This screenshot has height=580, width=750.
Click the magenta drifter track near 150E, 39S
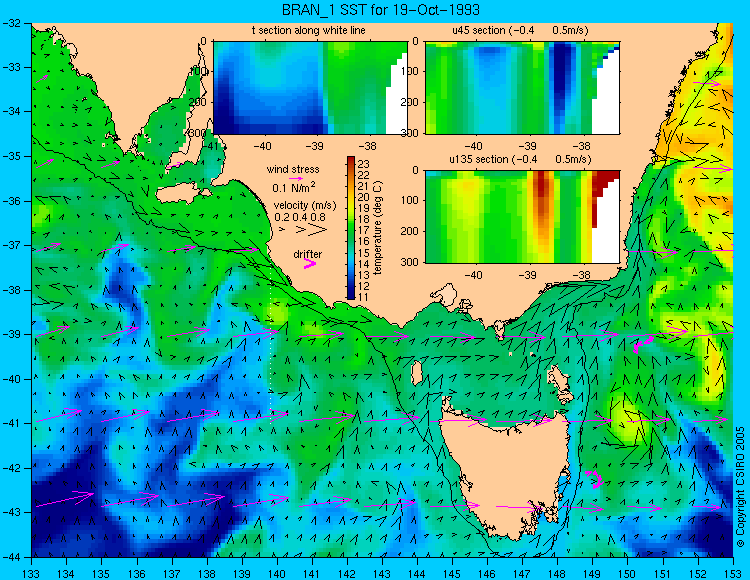tap(642, 344)
